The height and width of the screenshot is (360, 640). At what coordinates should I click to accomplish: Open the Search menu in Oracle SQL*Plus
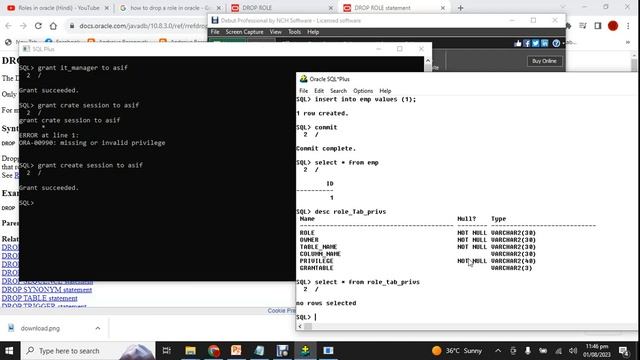[x=338, y=91]
